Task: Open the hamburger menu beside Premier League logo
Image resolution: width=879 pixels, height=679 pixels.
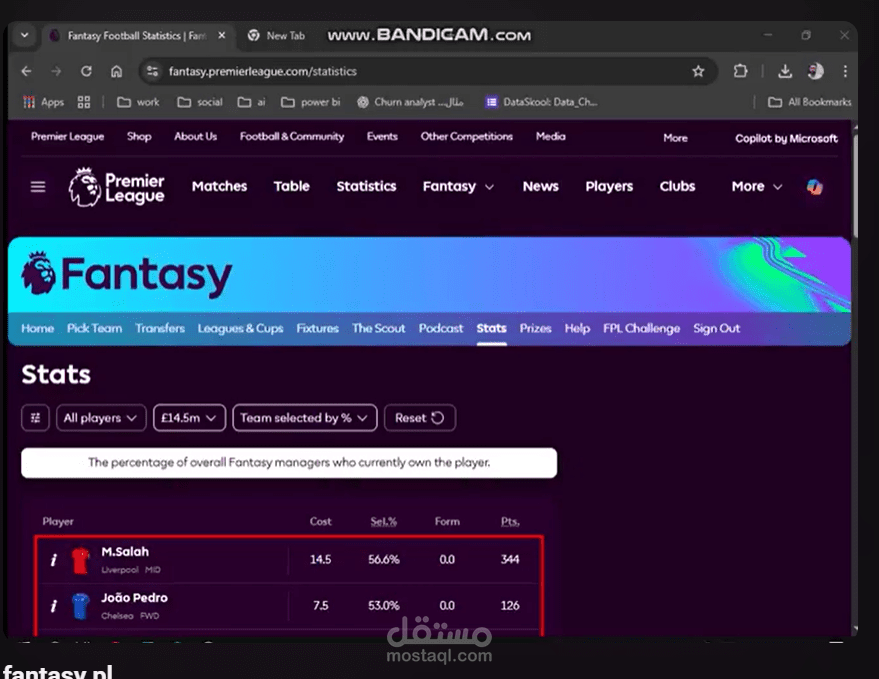Action: 38,186
